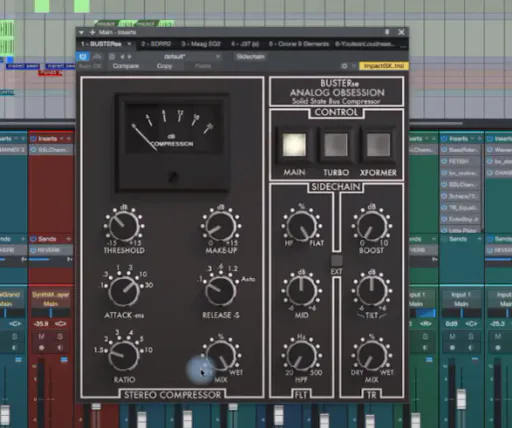
Task: Show more plugin tabs overflow
Action: click(x=404, y=45)
